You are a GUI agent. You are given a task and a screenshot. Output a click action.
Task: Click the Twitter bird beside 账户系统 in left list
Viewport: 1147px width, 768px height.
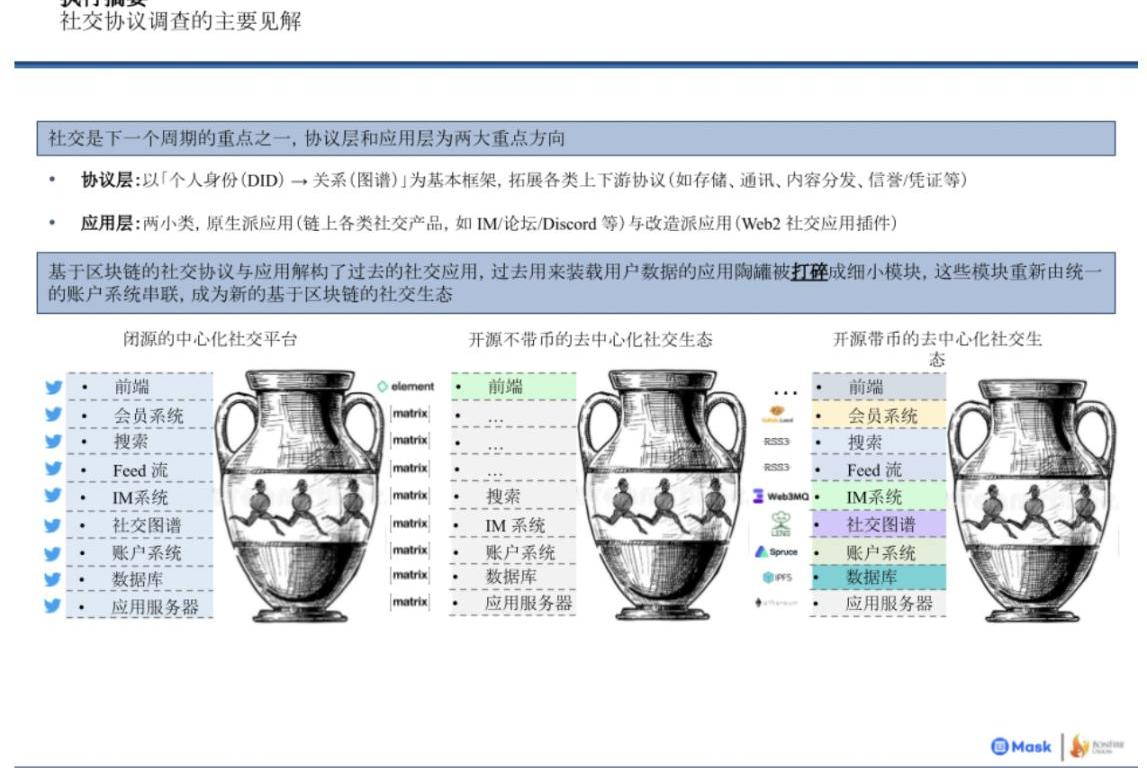(x=53, y=554)
